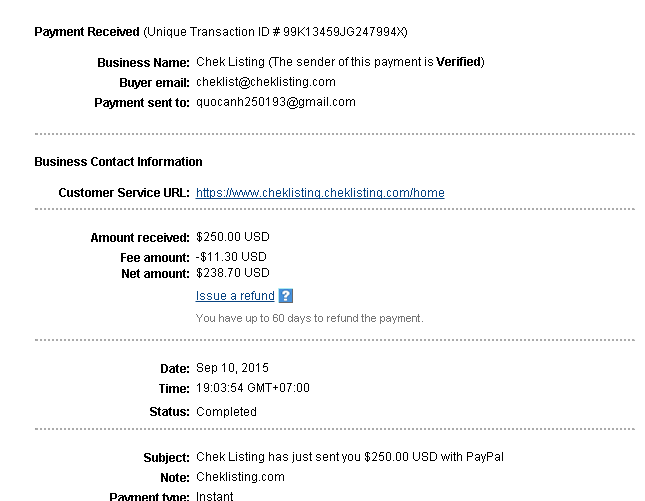The image size is (645, 501).
Task: Click the Payment Received heading
Action: (x=88, y=32)
